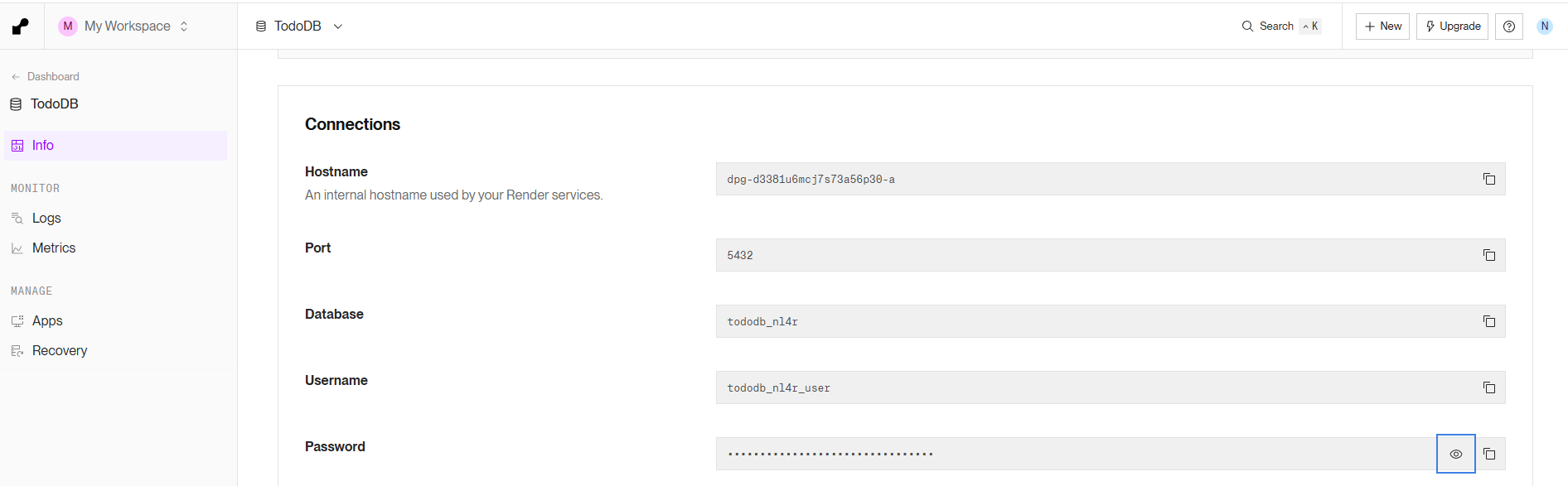
Task: Open the TodoDB breadcrumb dropdown
Action: (299, 26)
